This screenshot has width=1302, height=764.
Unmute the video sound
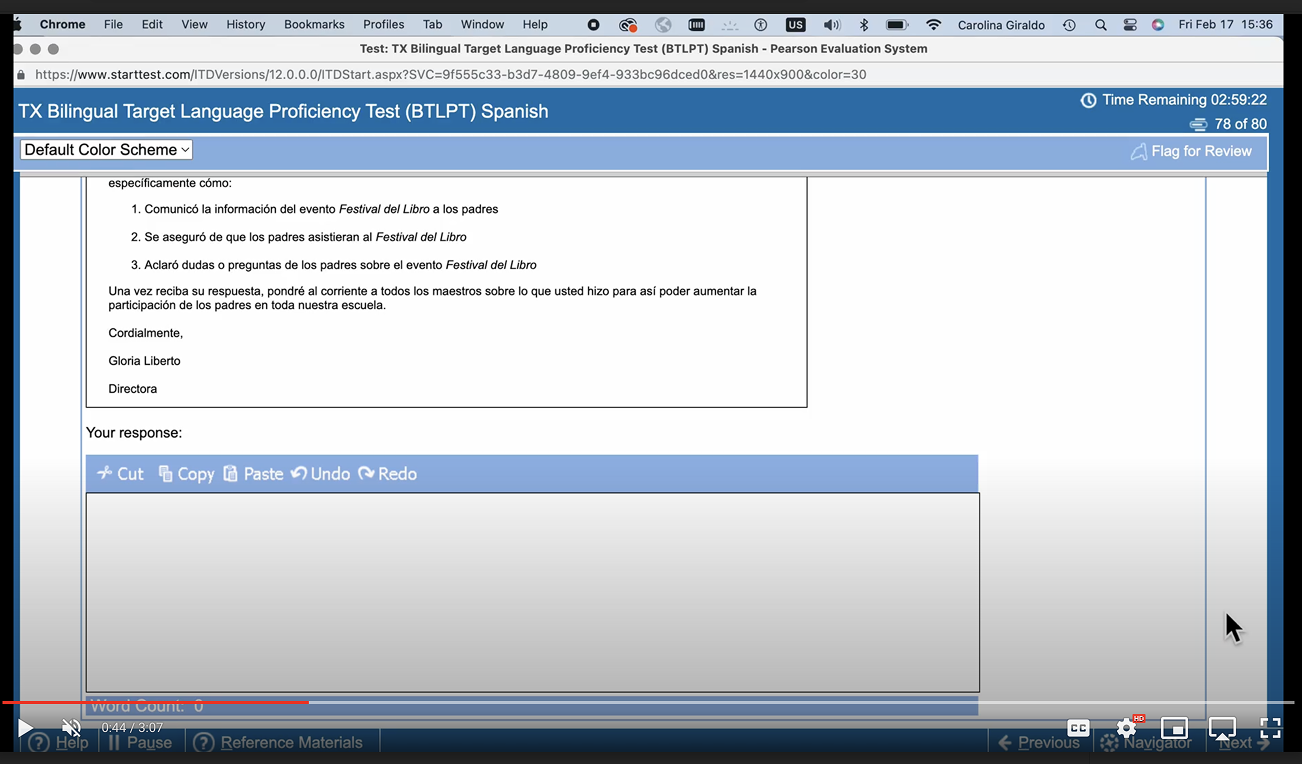[71, 728]
